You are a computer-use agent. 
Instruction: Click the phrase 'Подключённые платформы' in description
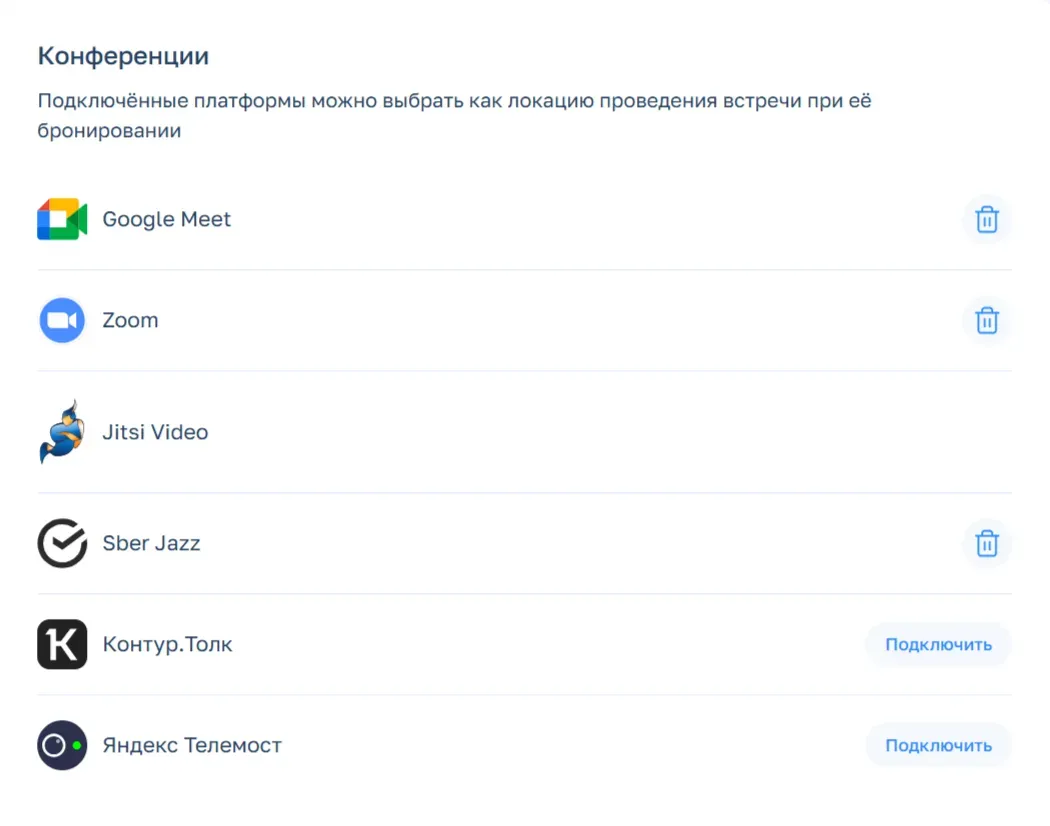tap(171, 102)
